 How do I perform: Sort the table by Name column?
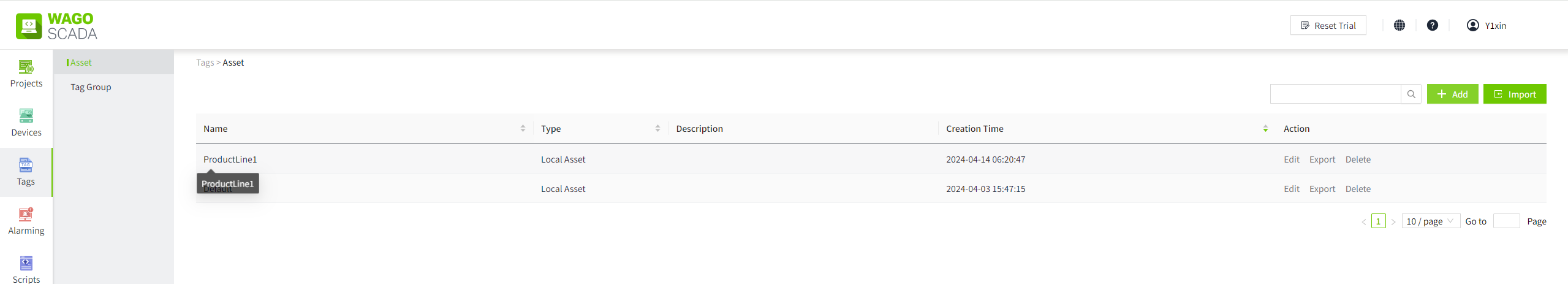coord(523,128)
